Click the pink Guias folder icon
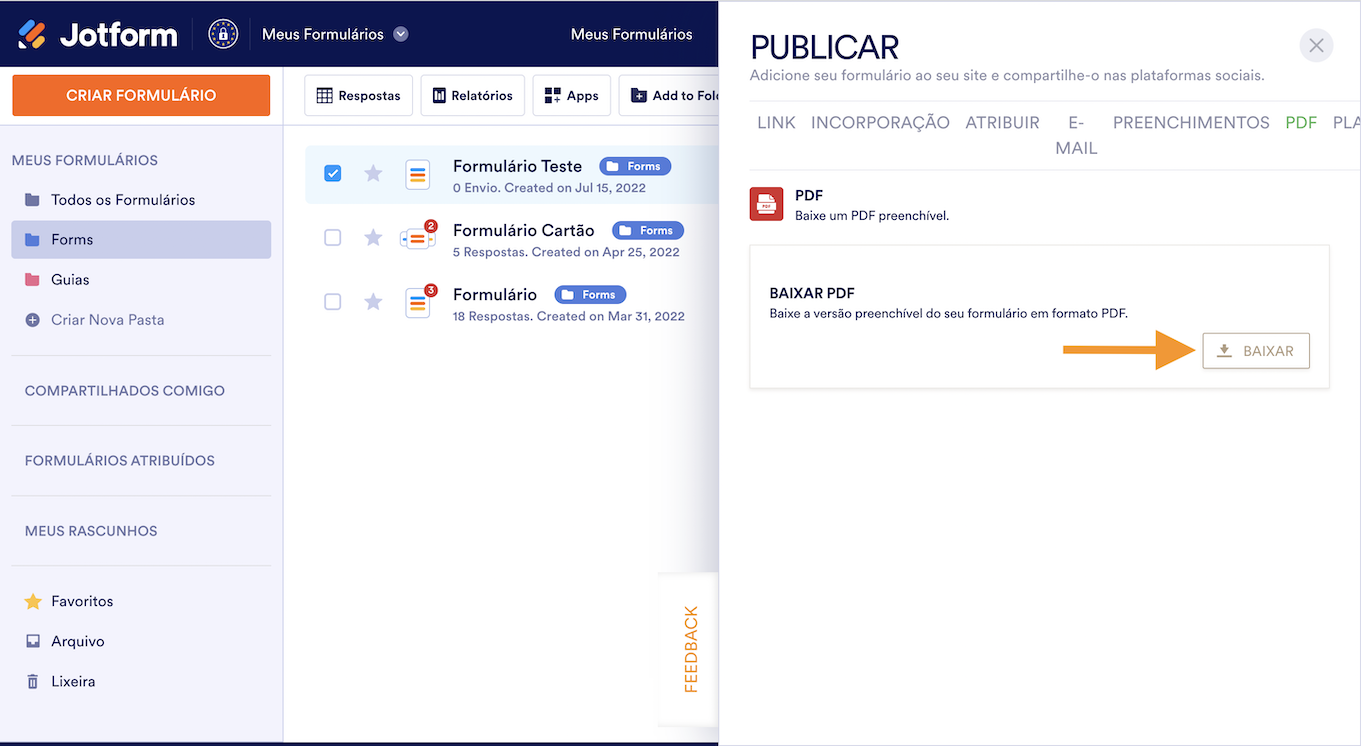The width and height of the screenshot is (1361, 746). (32, 280)
